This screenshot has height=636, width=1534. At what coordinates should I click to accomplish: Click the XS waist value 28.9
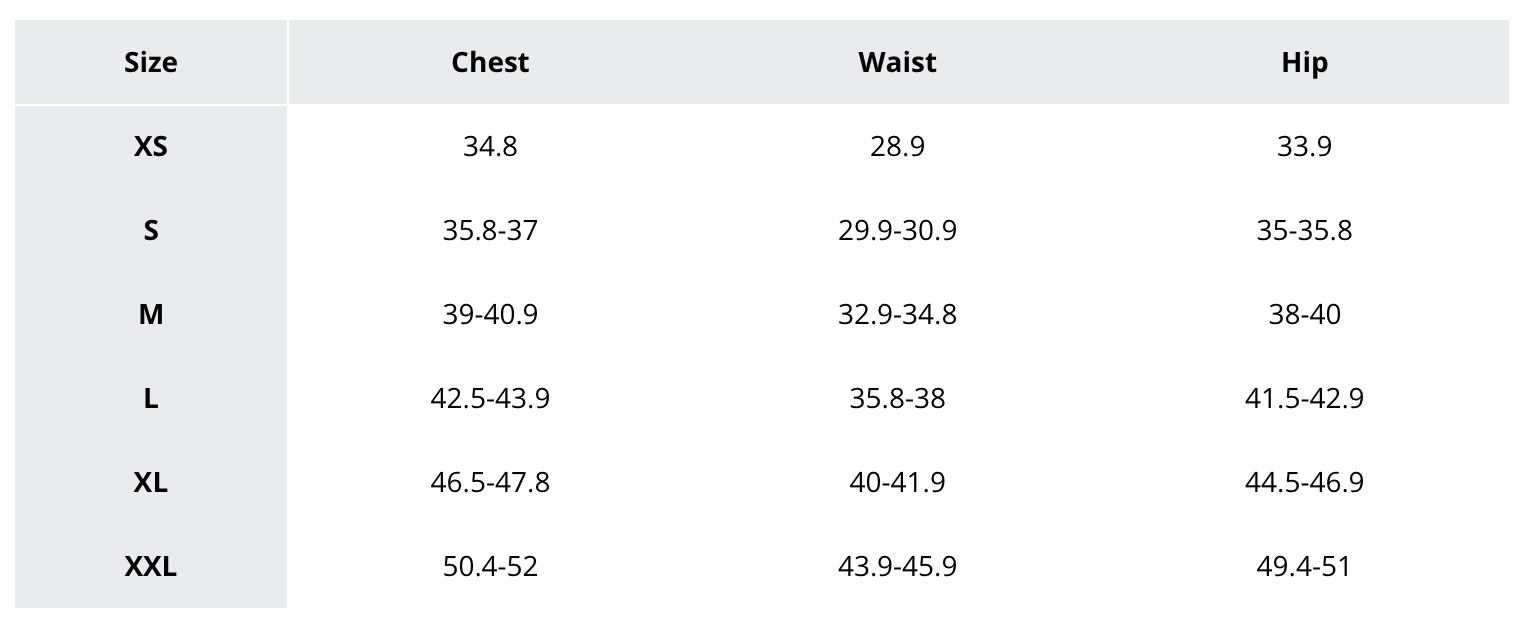tap(897, 147)
